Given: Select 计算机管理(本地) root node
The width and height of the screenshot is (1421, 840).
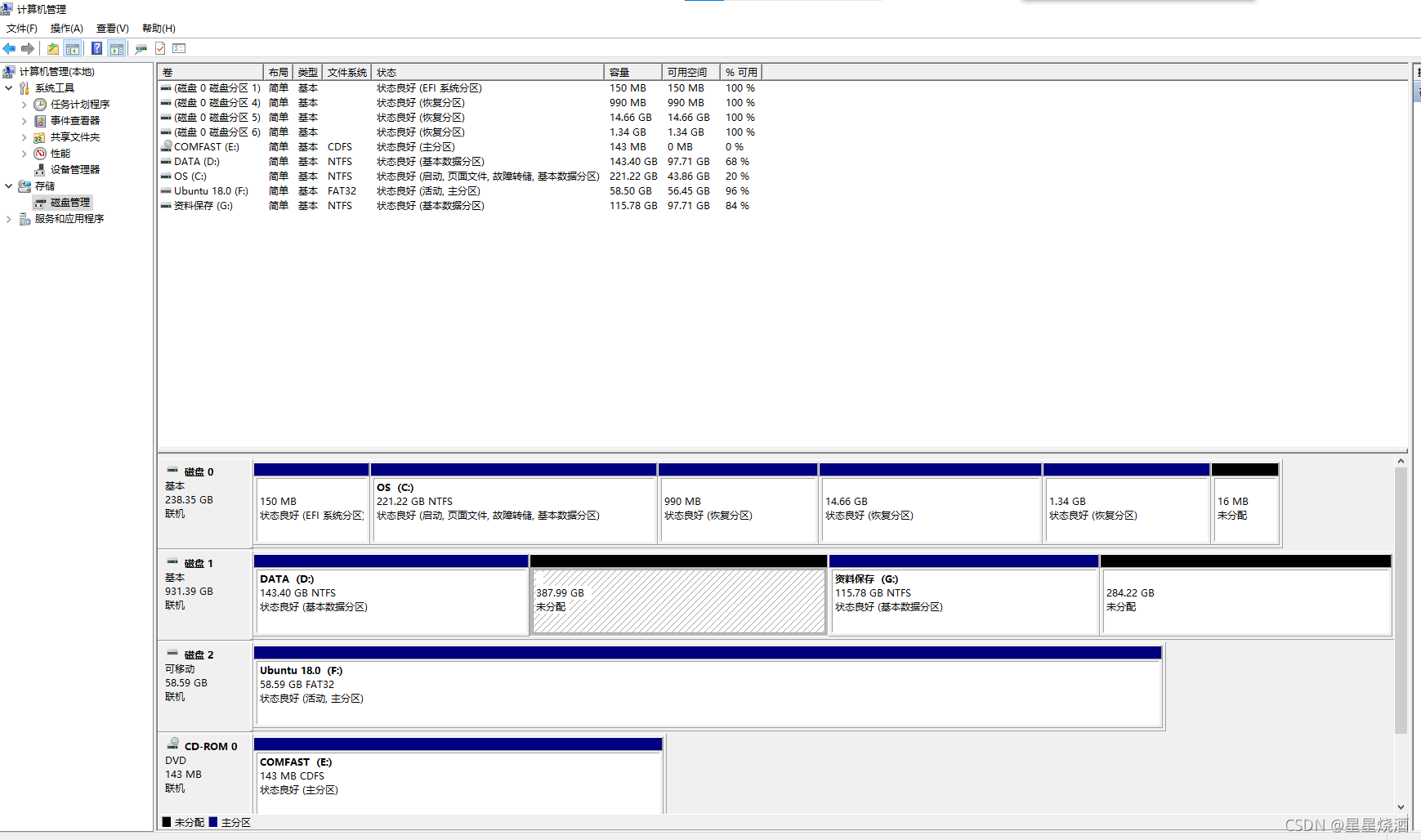Looking at the screenshot, I should (x=56, y=72).
